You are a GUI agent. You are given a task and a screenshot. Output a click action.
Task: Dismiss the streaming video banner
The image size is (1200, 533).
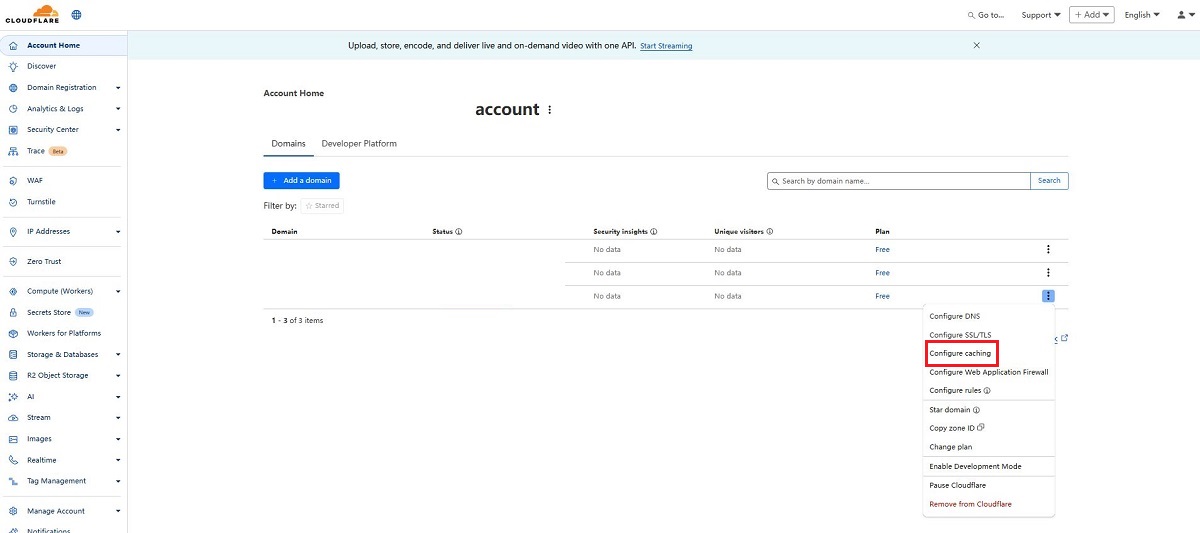pos(977,45)
